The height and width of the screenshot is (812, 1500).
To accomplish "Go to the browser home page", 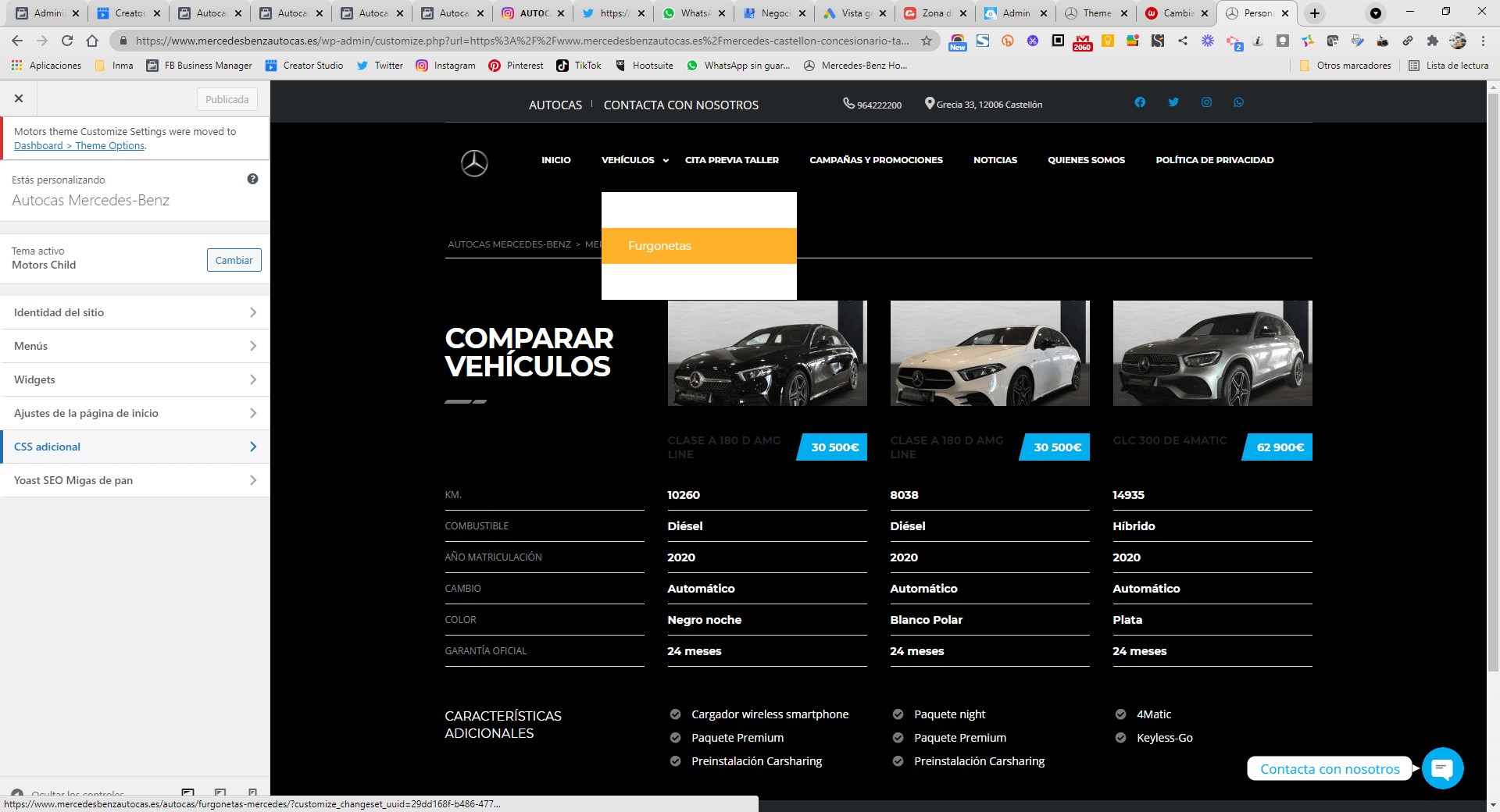I will 92,41.
